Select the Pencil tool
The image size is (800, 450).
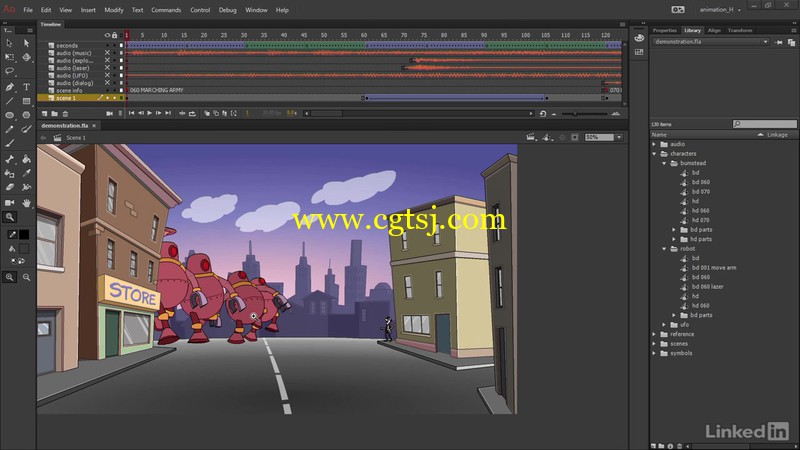tap(9, 130)
